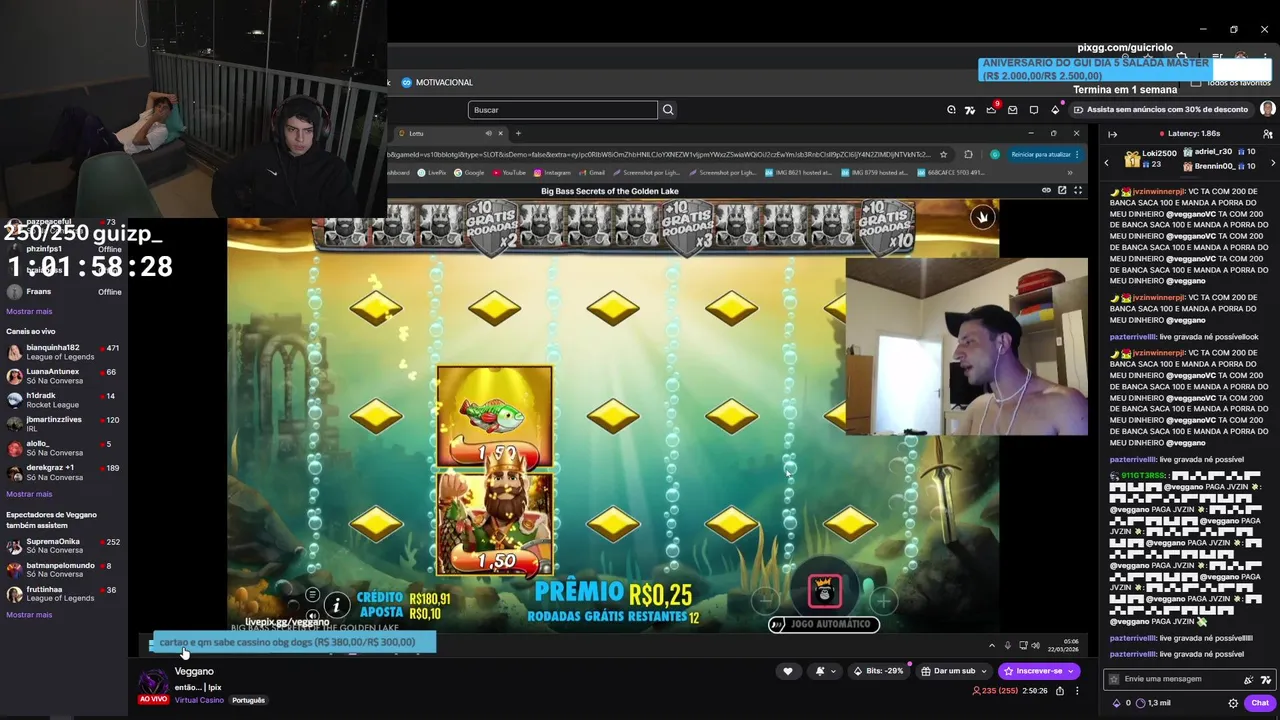Open the Gmail bookmark
The width and height of the screenshot is (1280, 720).
click(592, 172)
